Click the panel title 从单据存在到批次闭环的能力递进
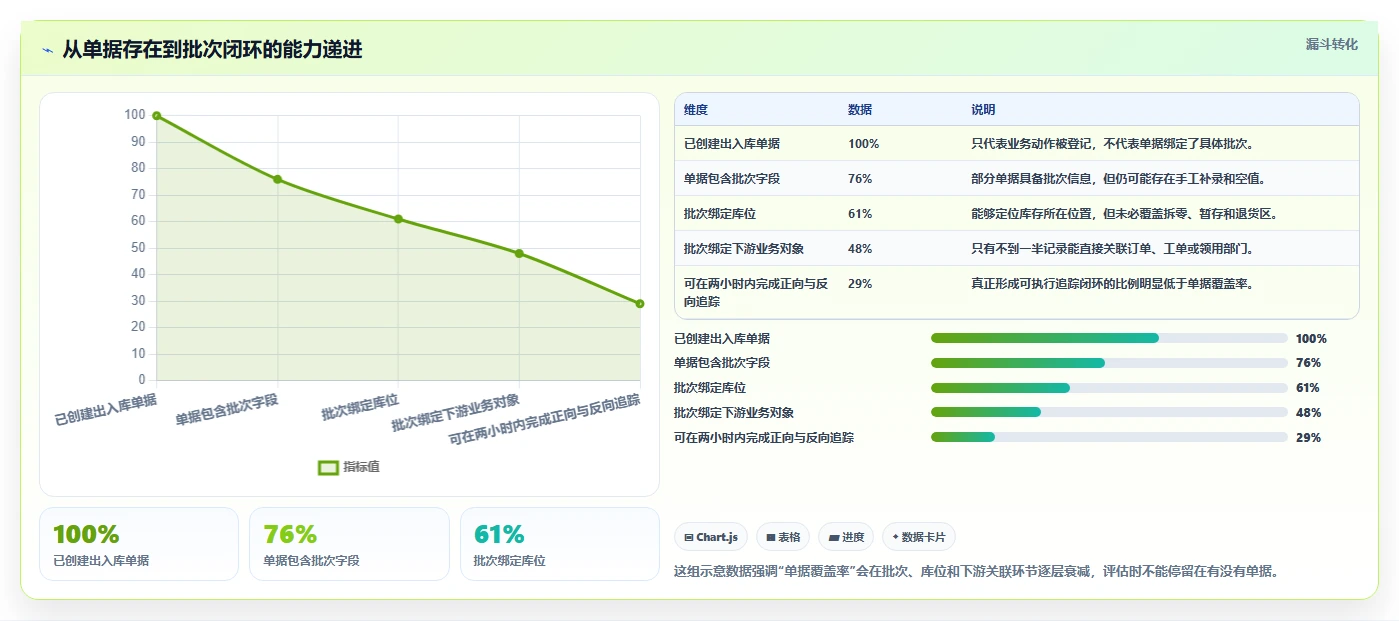This screenshot has width=1399, height=621. (x=212, y=50)
